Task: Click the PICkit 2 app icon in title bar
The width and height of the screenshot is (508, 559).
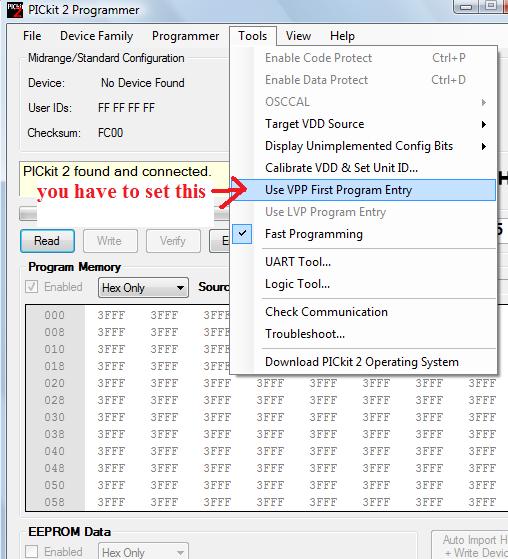Action: (15, 10)
